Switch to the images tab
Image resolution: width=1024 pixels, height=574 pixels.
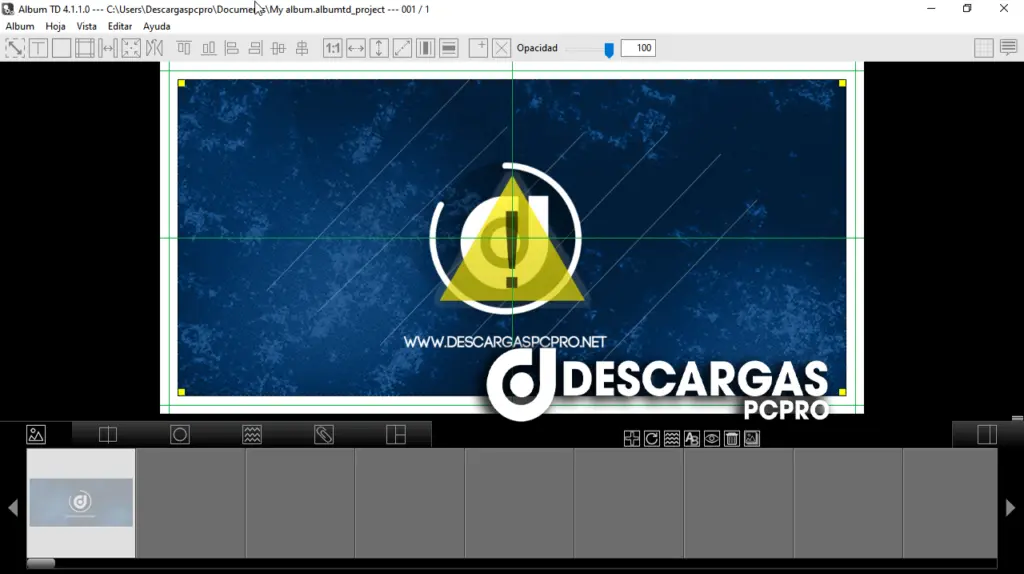coord(36,434)
